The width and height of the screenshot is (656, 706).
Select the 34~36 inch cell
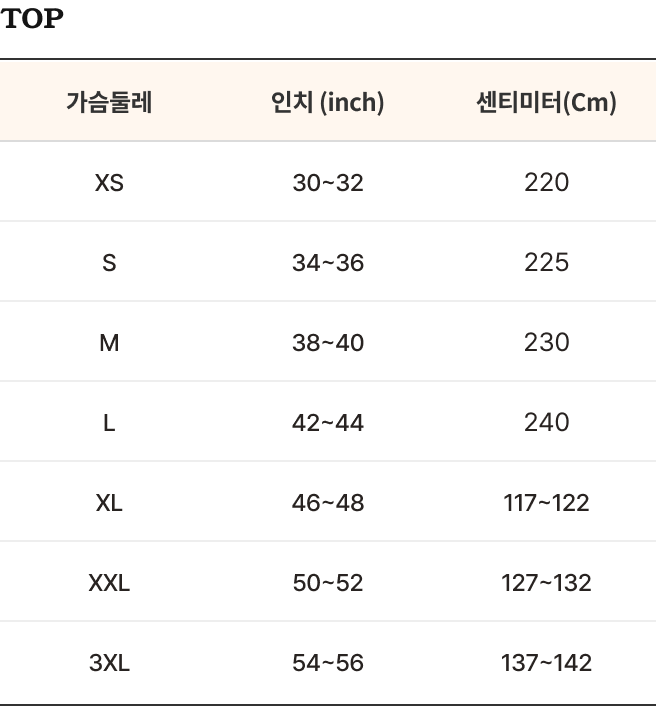(328, 262)
